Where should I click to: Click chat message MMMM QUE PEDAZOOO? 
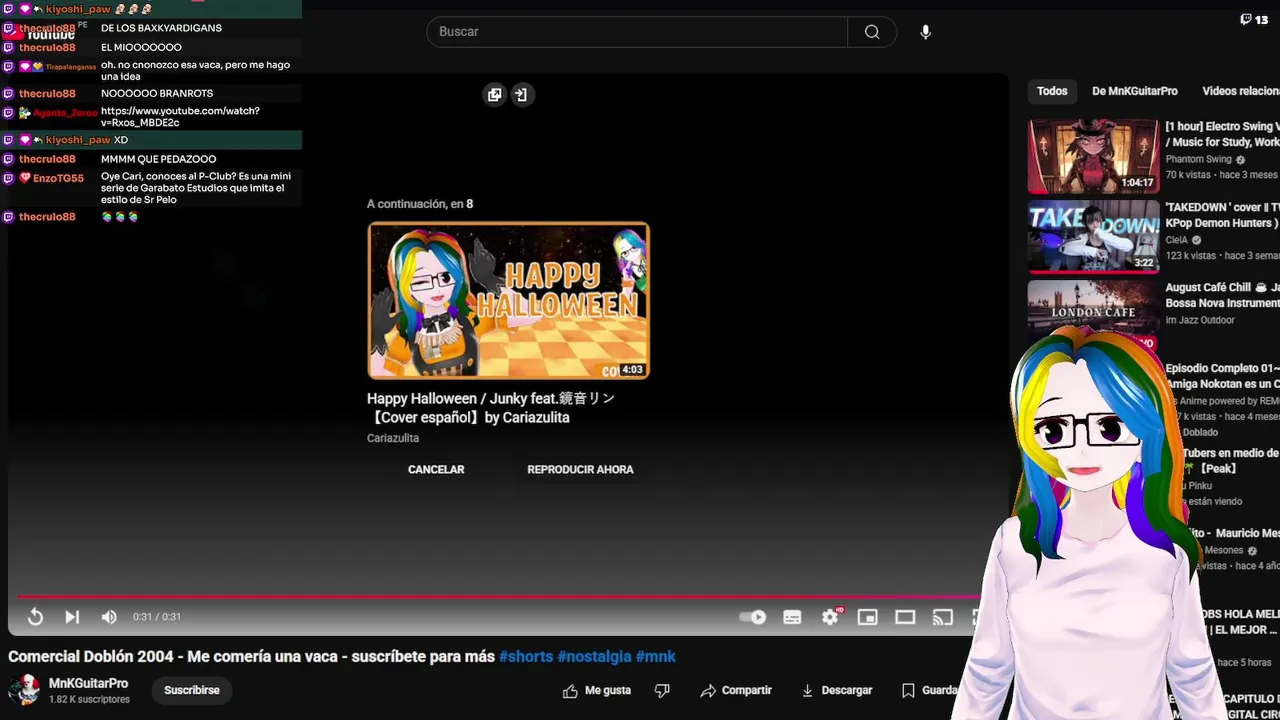(x=158, y=159)
